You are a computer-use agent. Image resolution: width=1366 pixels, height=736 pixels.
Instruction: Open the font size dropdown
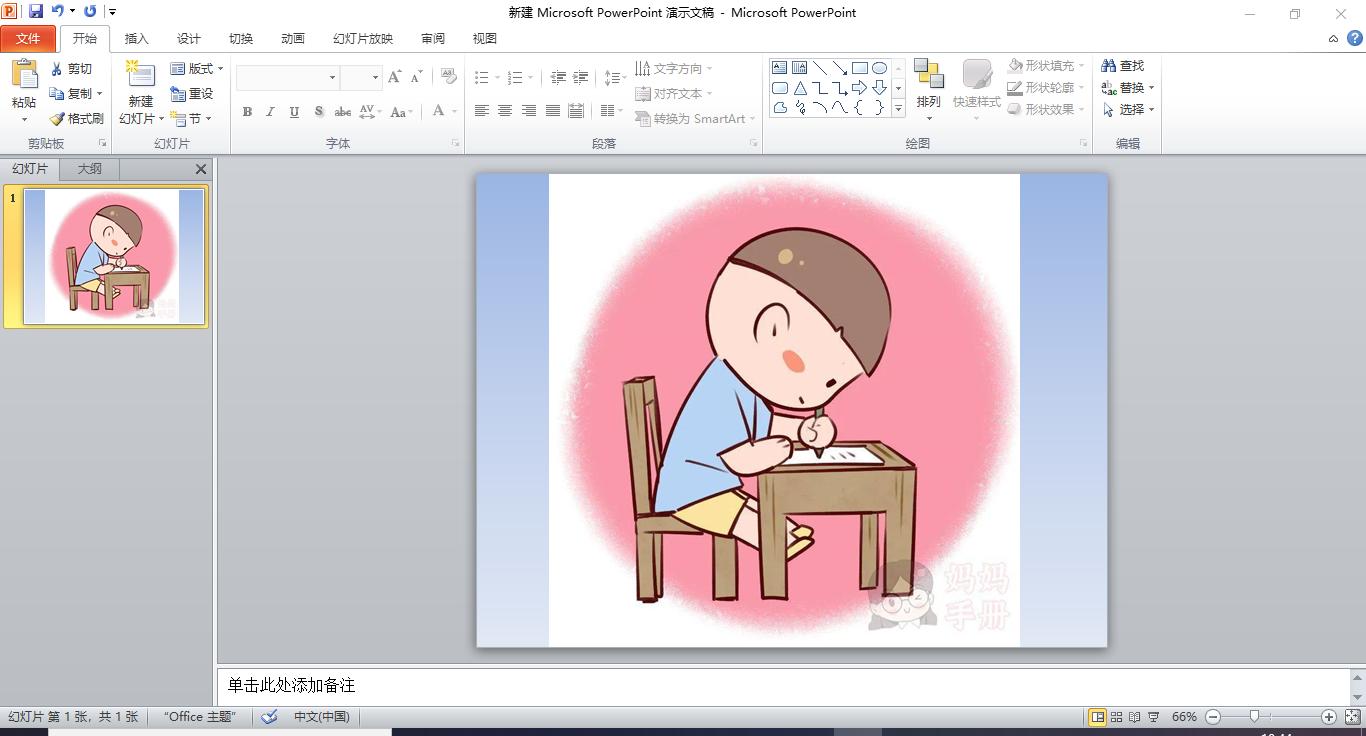tap(377, 77)
